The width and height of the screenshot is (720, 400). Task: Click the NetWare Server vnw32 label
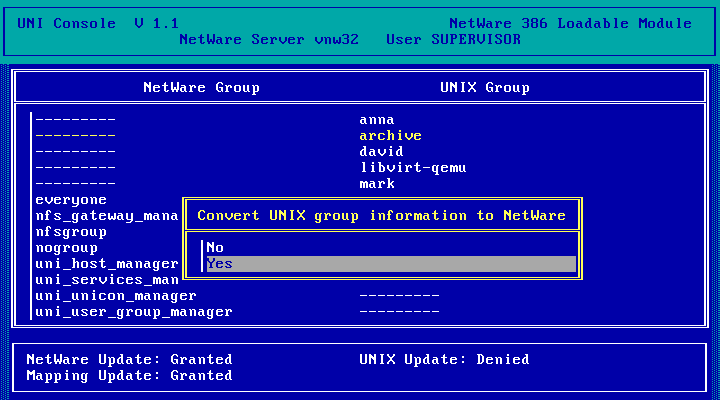pos(269,39)
